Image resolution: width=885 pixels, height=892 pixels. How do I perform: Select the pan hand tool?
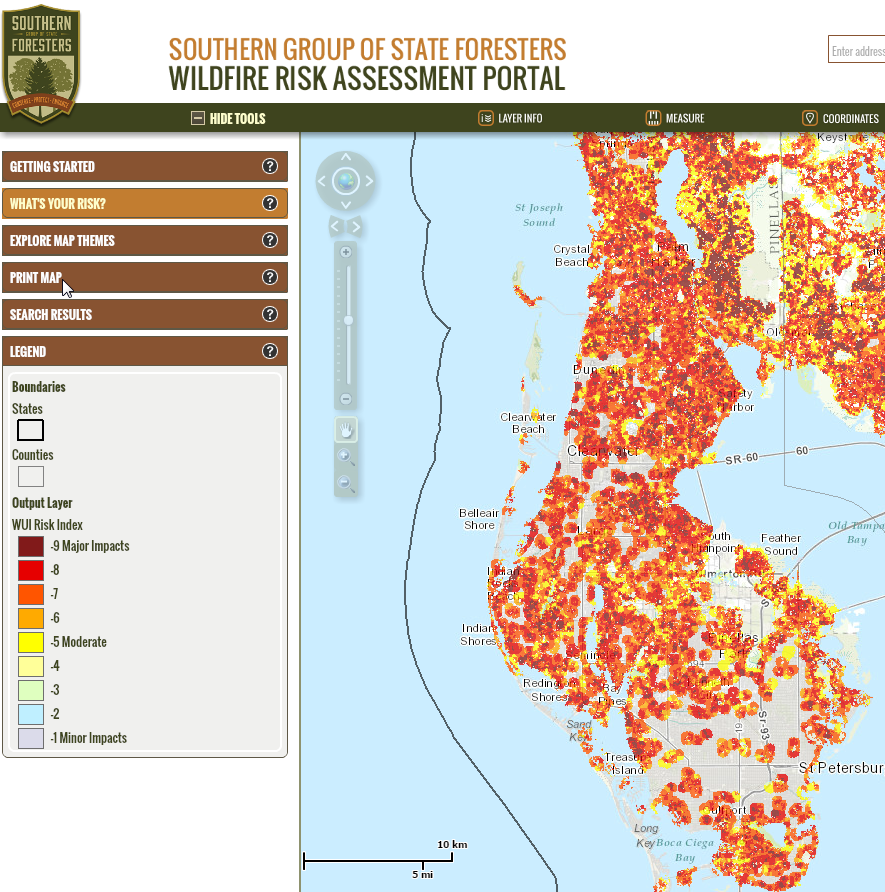(346, 430)
